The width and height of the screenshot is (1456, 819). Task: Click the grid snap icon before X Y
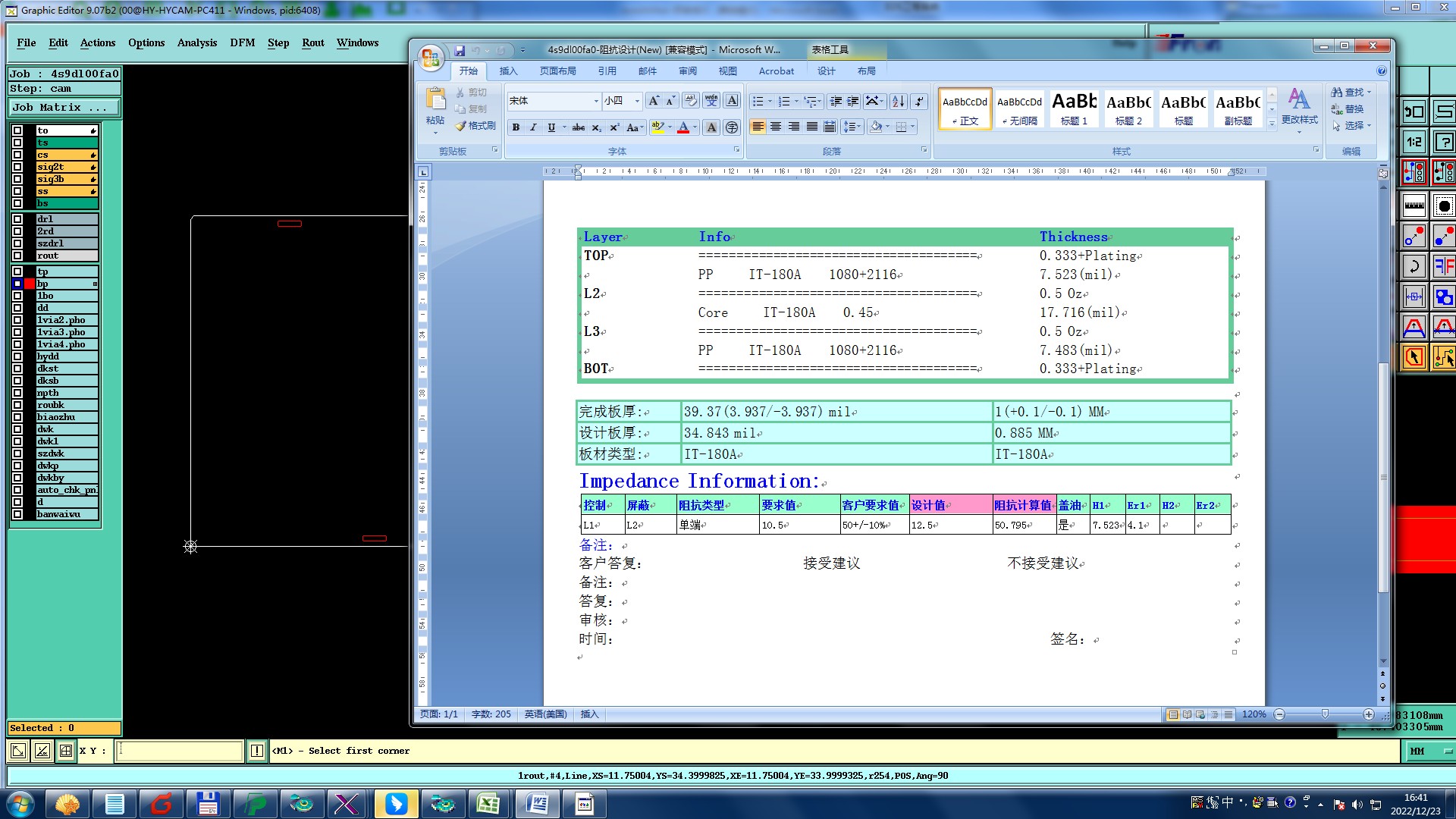66,751
